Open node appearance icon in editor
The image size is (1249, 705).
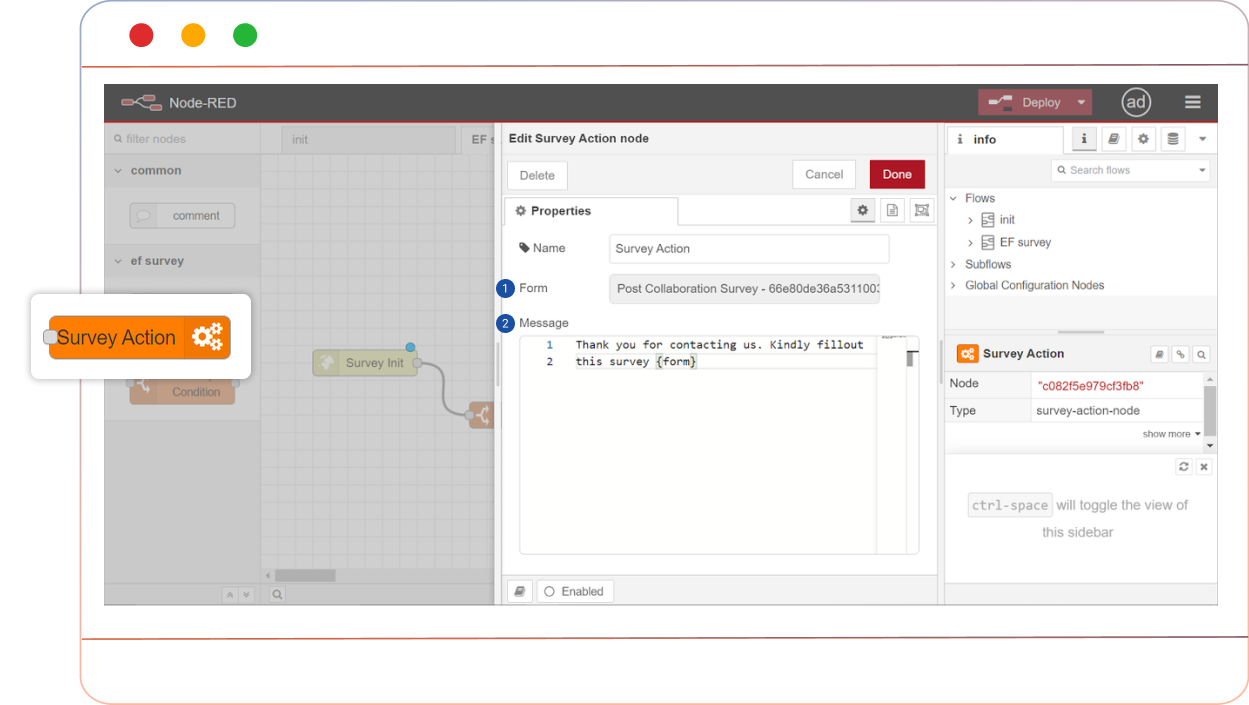click(x=921, y=210)
